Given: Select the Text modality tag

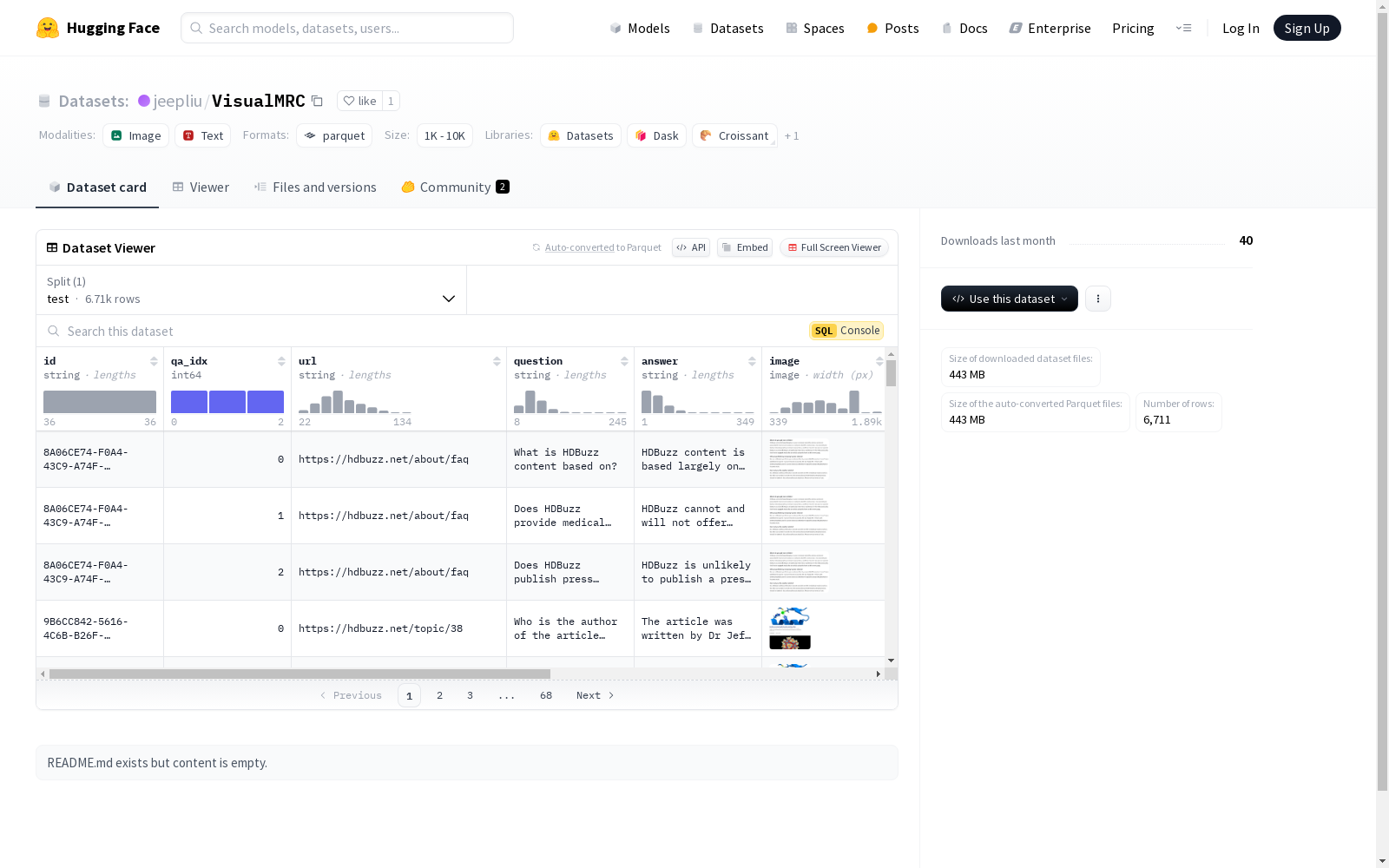Looking at the screenshot, I should point(203,135).
